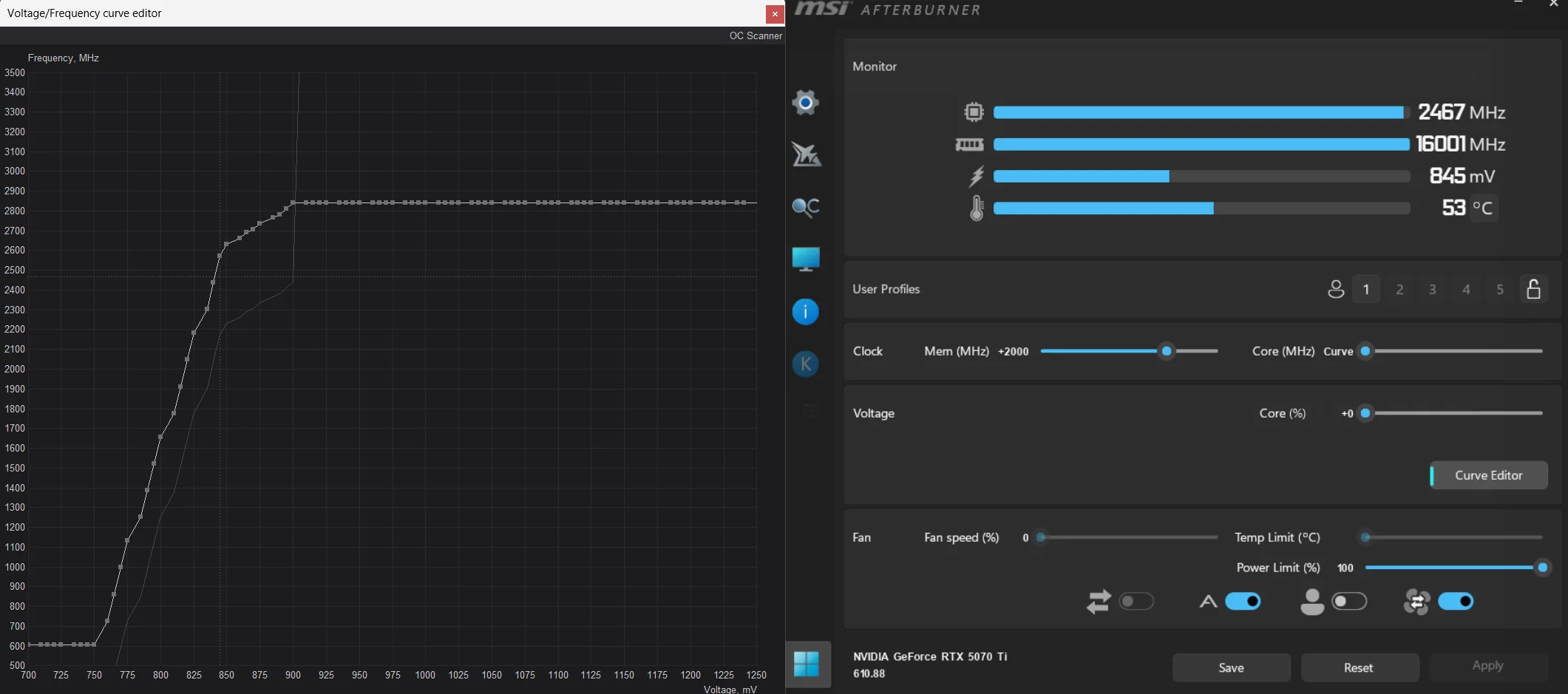The height and width of the screenshot is (694, 1568).
Task: Close the Voltage/Frequency curve editor window
Action: tap(775, 13)
